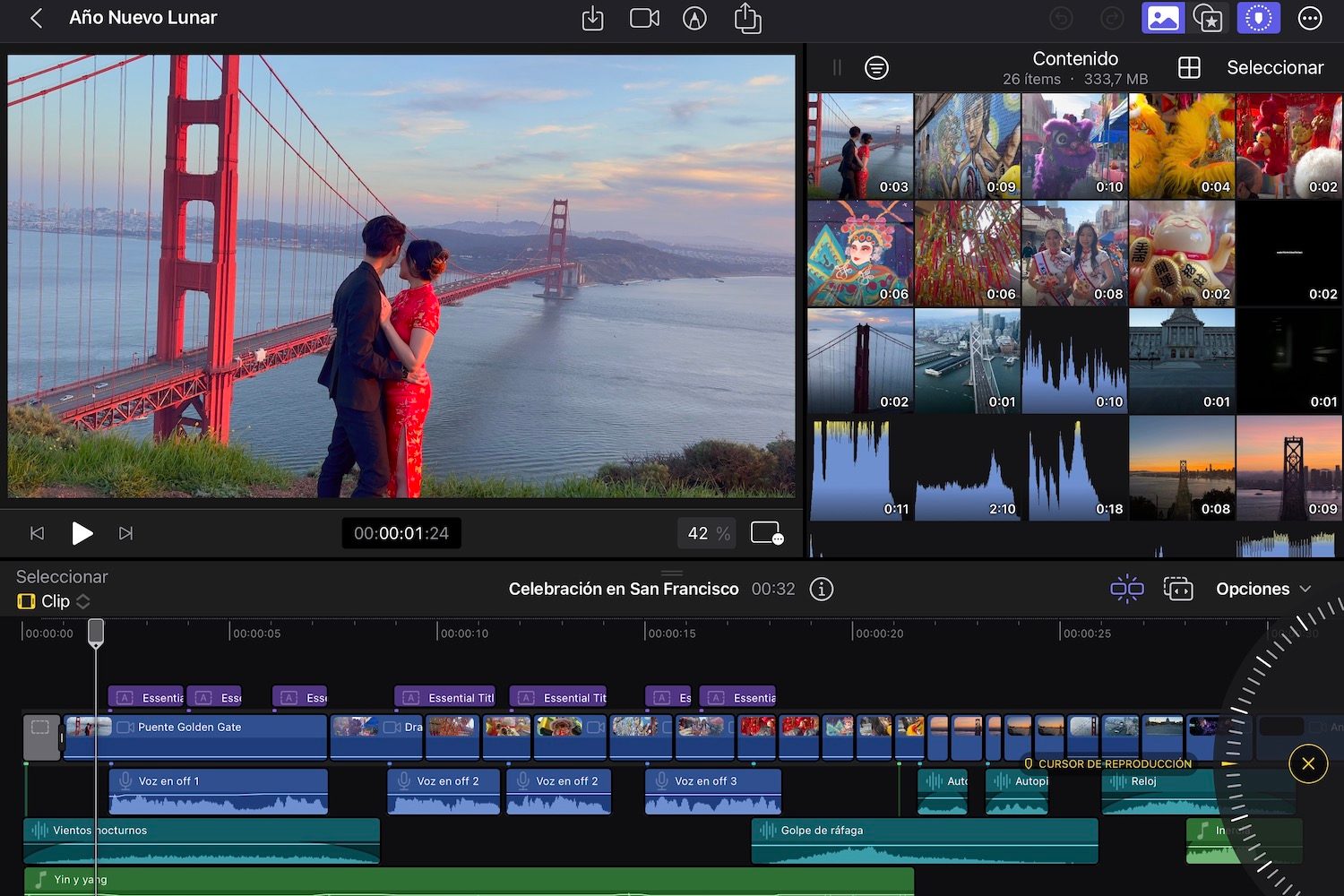Select the lion dance clip thumbnail

(x=1074, y=143)
